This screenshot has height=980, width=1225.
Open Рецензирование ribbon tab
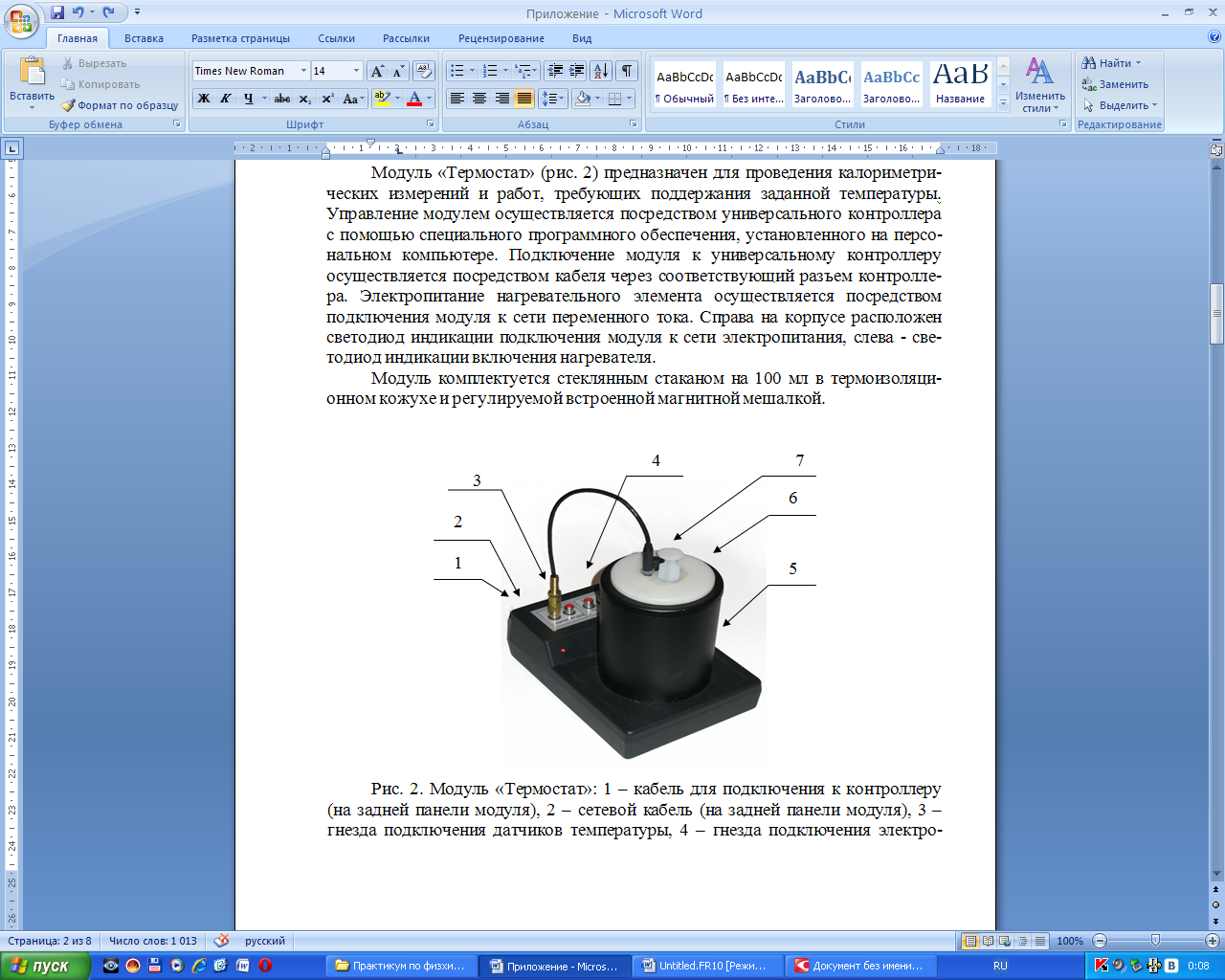501,38
